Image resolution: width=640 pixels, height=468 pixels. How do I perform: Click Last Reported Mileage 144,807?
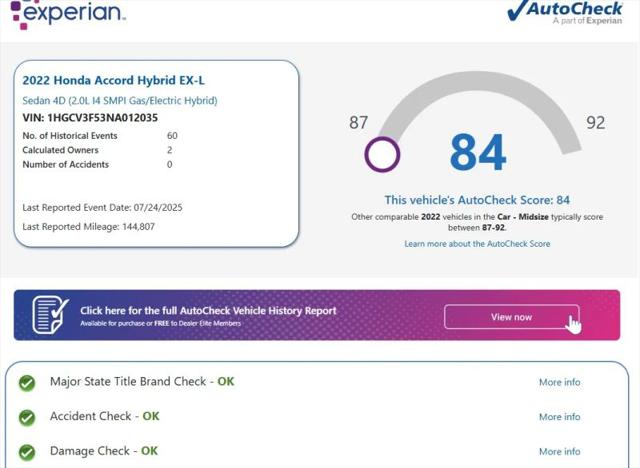pos(89,226)
